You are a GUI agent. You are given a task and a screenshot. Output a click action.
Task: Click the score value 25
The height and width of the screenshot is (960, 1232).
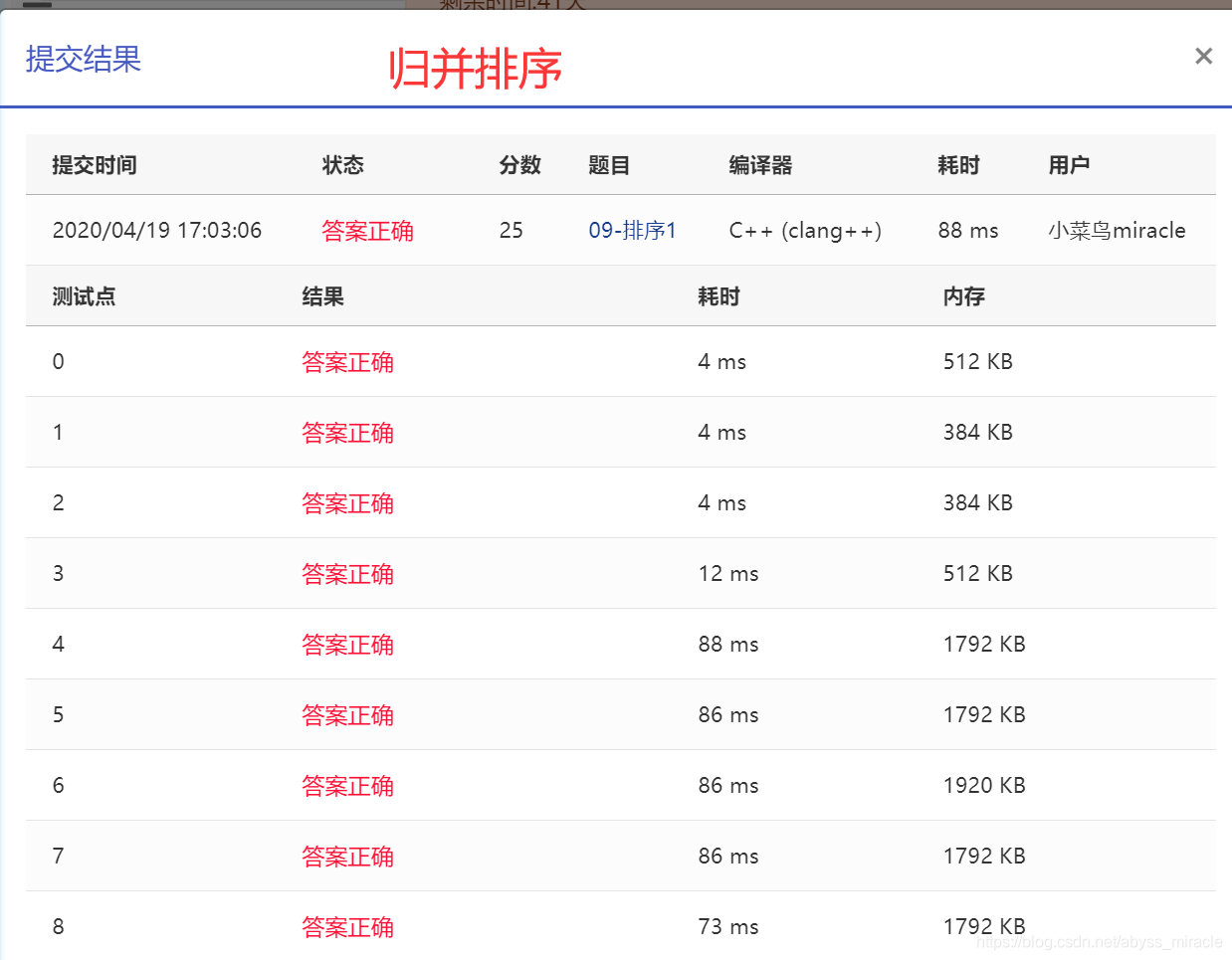512,231
